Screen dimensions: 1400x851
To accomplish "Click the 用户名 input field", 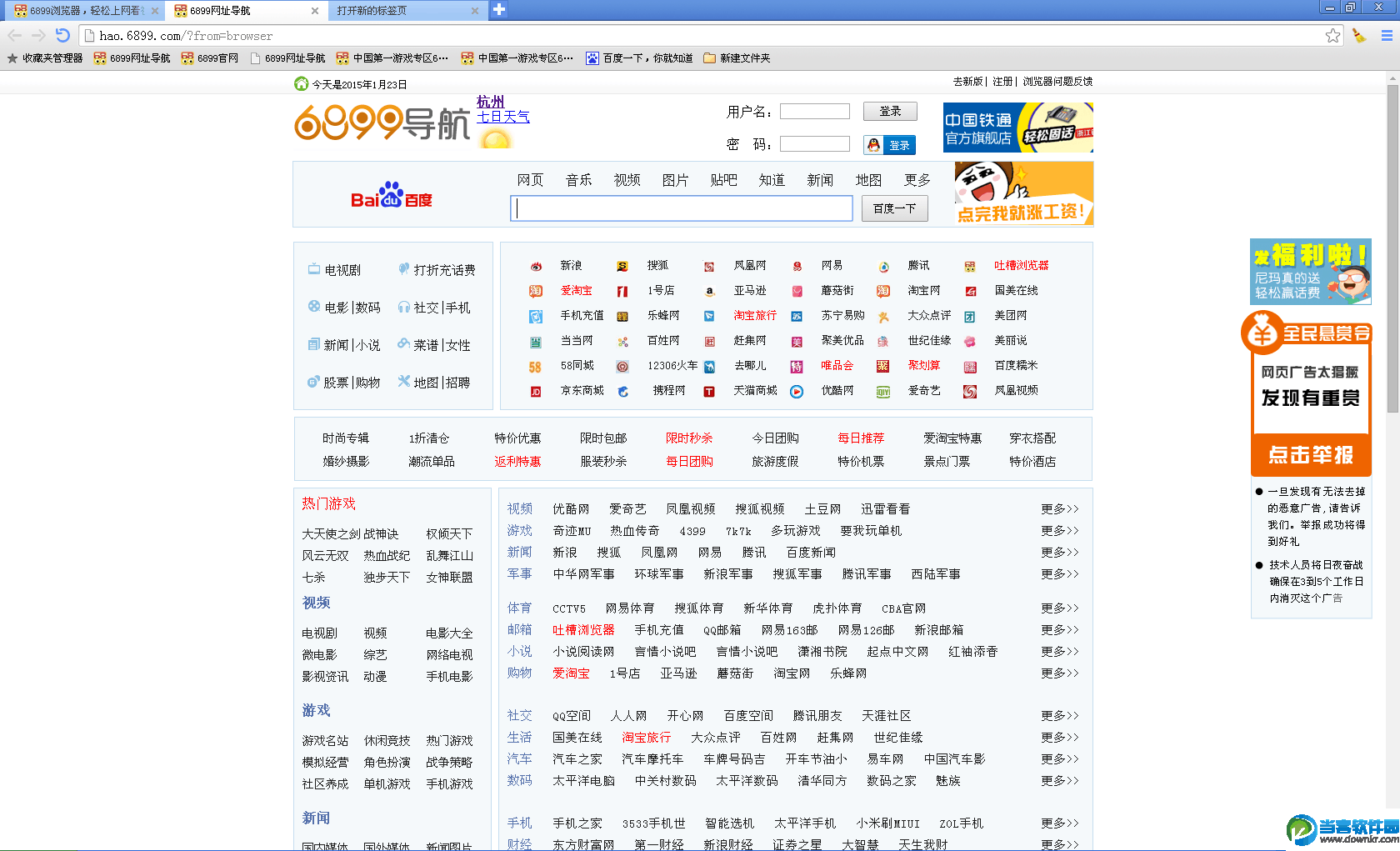I will (x=815, y=112).
